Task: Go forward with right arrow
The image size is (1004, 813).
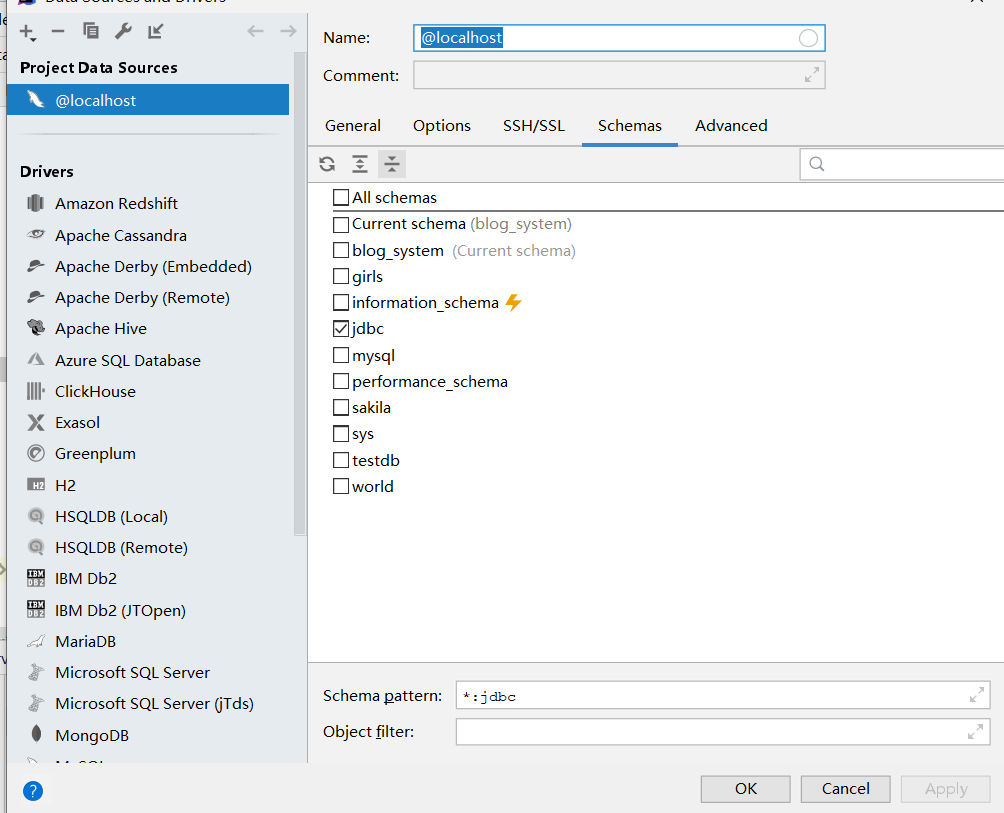Action: [x=288, y=31]
